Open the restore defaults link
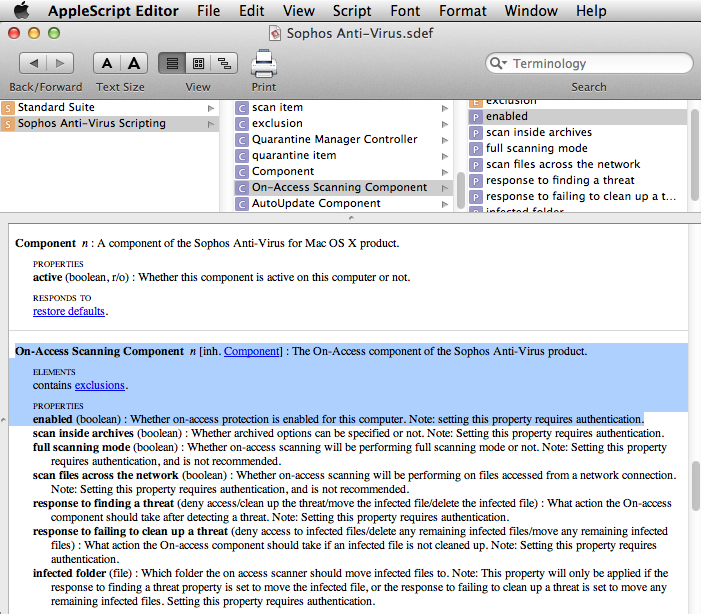 pyautogui.click(x=69, y=311)
